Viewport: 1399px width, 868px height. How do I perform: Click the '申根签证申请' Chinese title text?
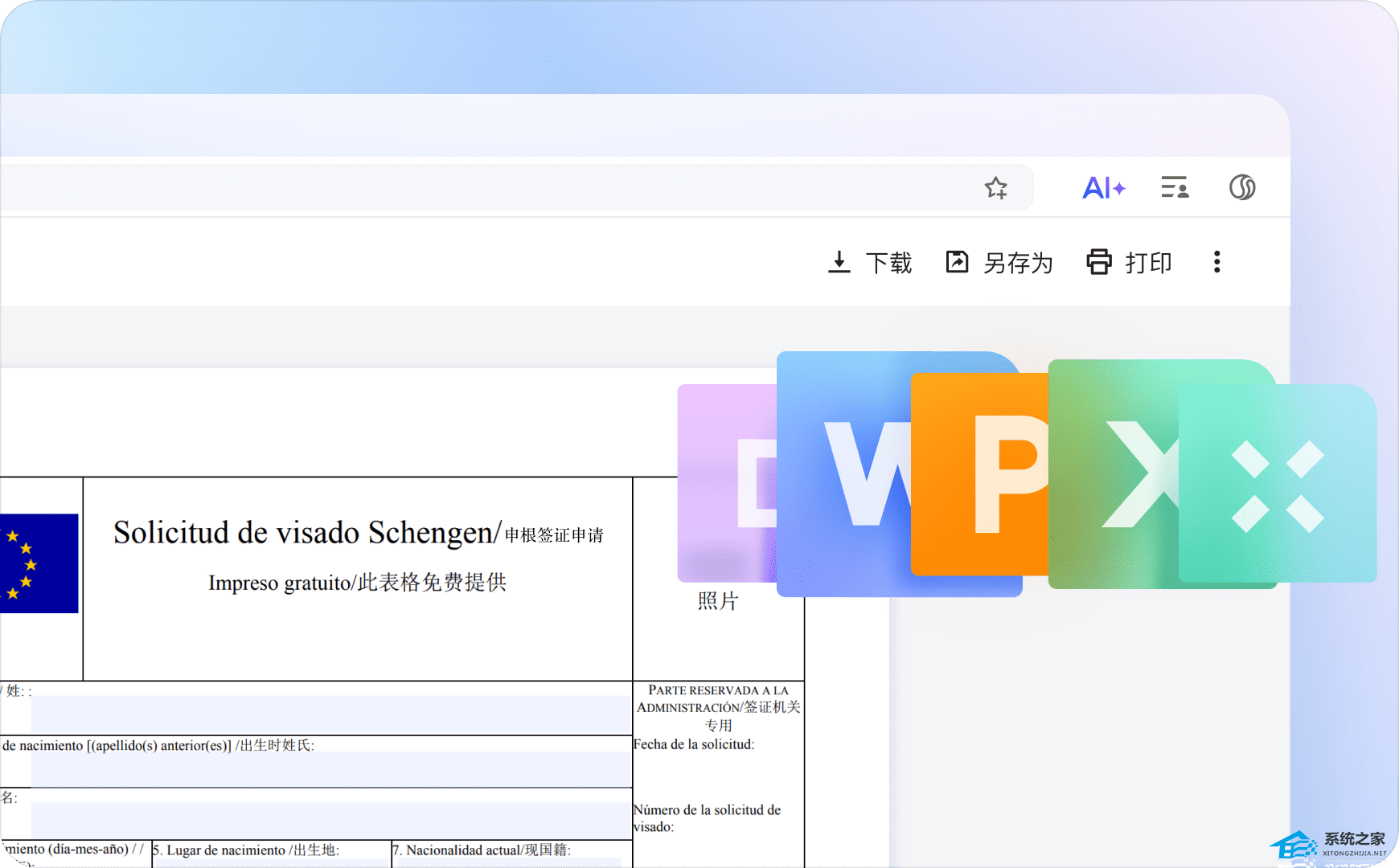coord(554,535)
